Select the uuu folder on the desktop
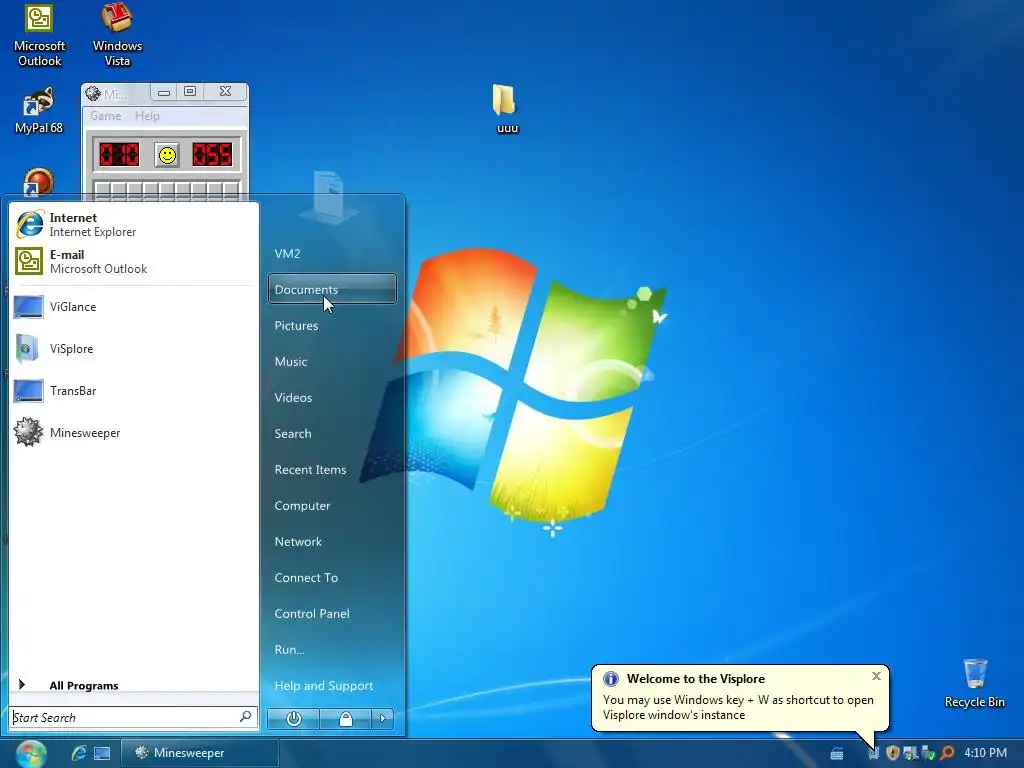Viewport: 1024px width, 768px height. (506, 108)
